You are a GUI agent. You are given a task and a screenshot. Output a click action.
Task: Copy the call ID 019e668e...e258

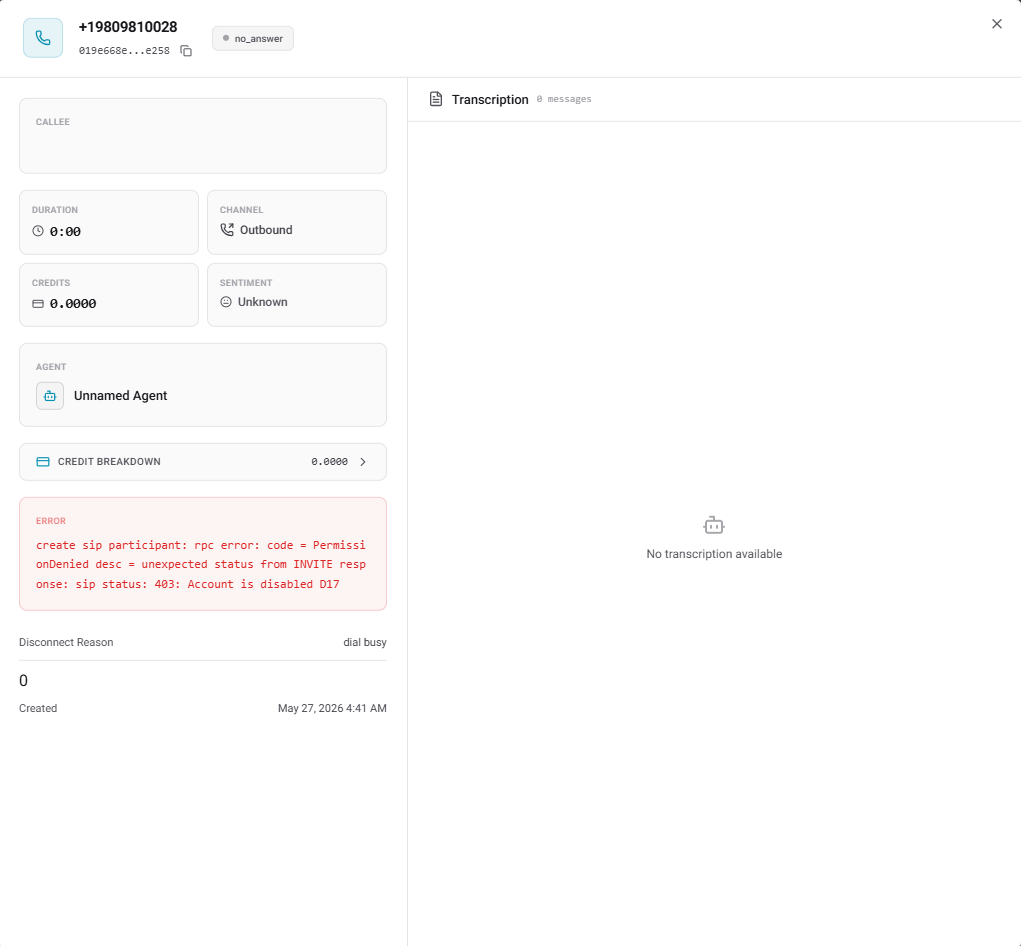(x=186, y=51)
